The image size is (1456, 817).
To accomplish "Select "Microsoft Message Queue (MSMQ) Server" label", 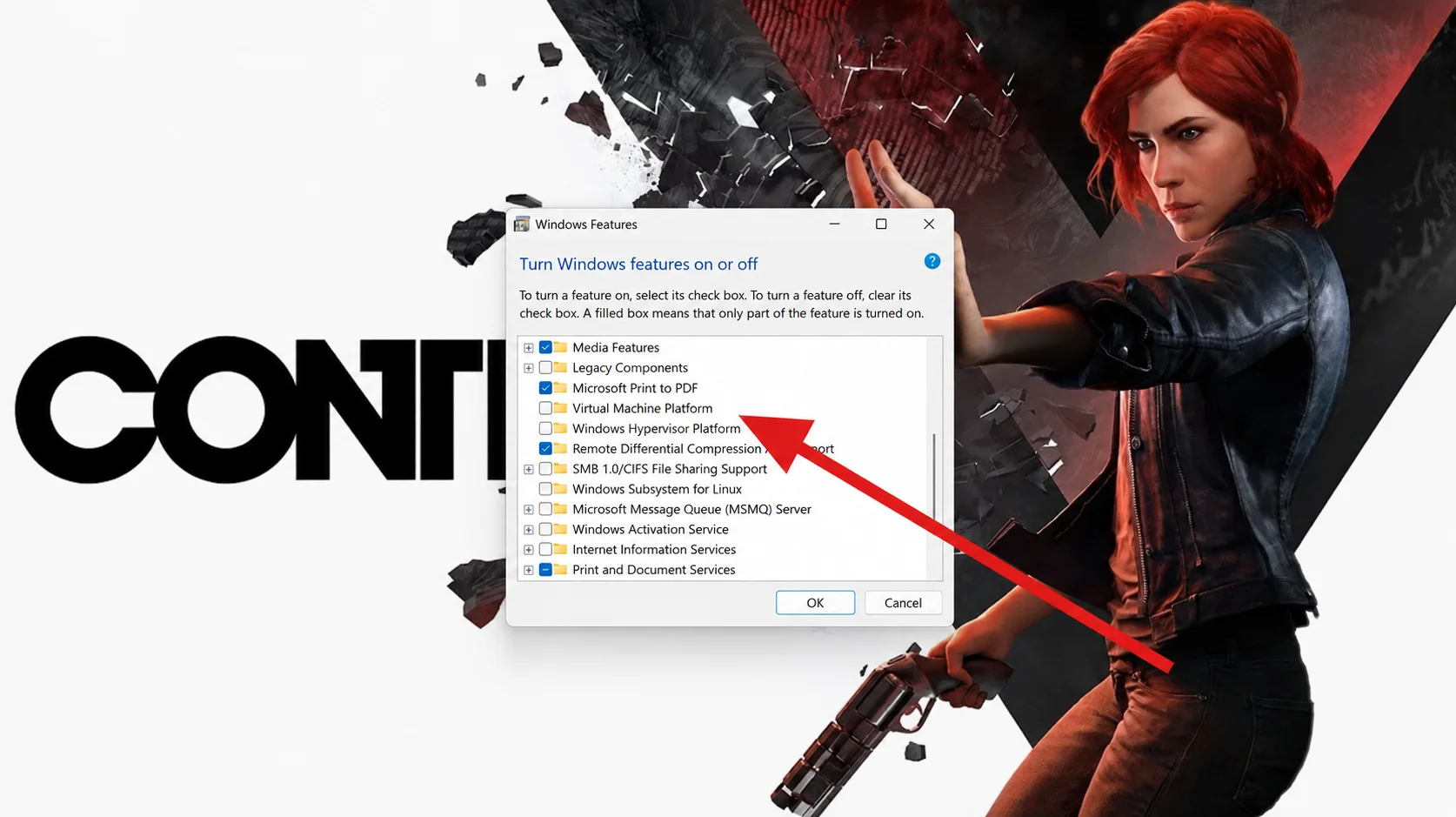I will pos(691,509).
